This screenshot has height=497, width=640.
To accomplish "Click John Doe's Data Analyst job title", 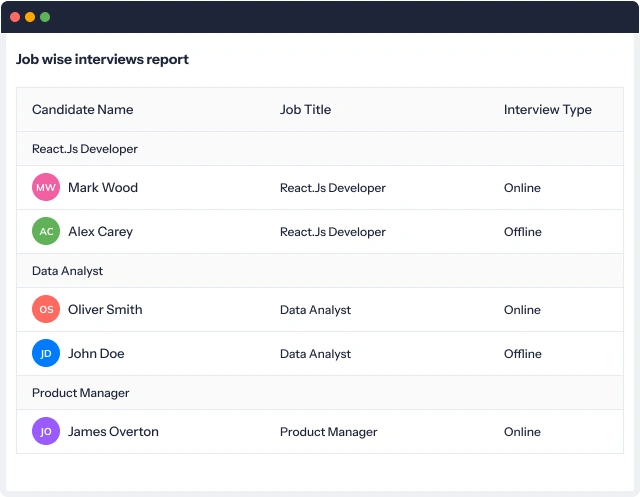I will click(x=315, y=354).
